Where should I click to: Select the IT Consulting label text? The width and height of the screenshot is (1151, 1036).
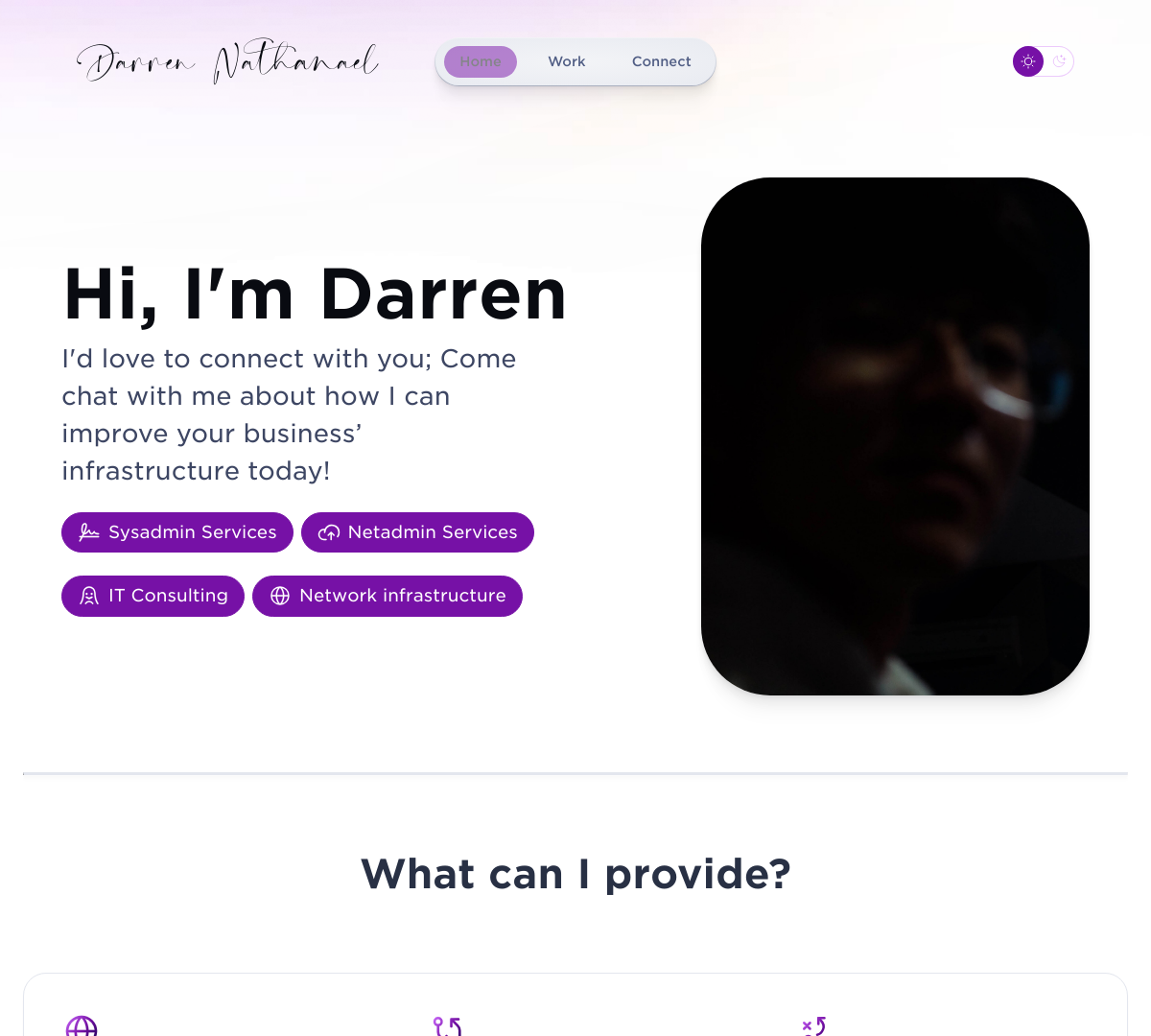pyautogui.click(x=168, y=596)
